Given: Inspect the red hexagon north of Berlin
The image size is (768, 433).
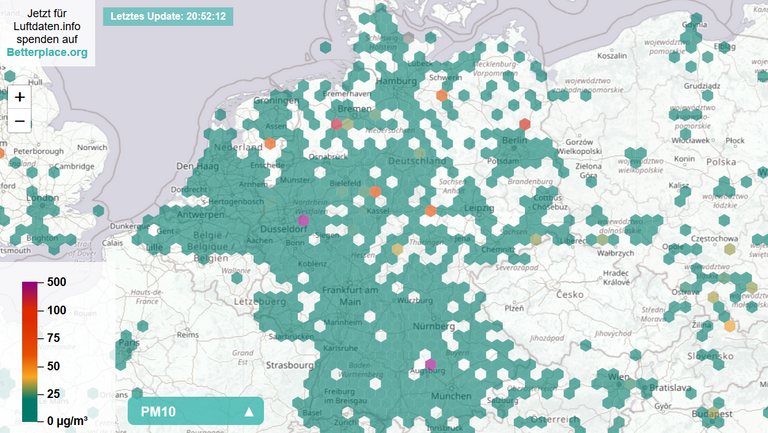Looking at the screenshot, I should (524, 125).
